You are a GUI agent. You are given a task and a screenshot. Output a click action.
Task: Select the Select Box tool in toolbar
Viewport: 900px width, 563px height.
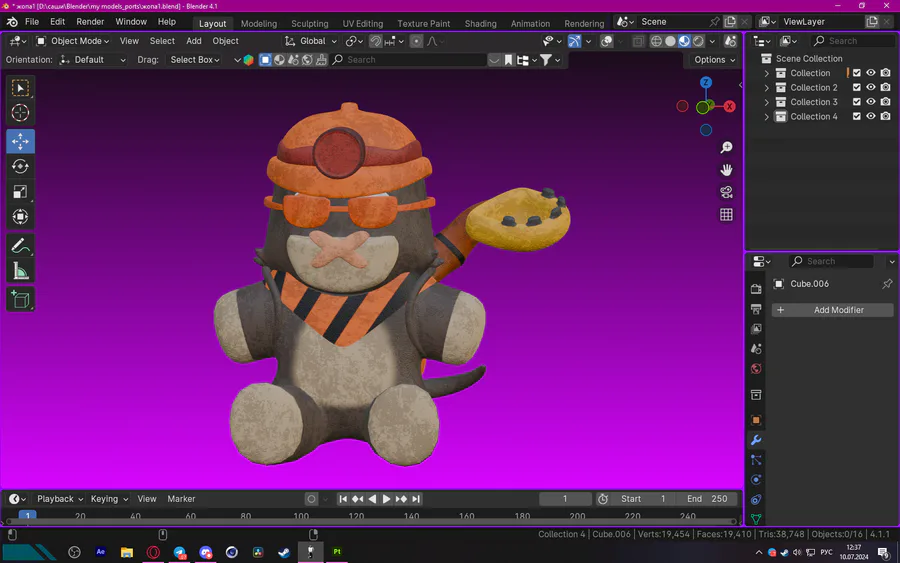pos(20,88)
